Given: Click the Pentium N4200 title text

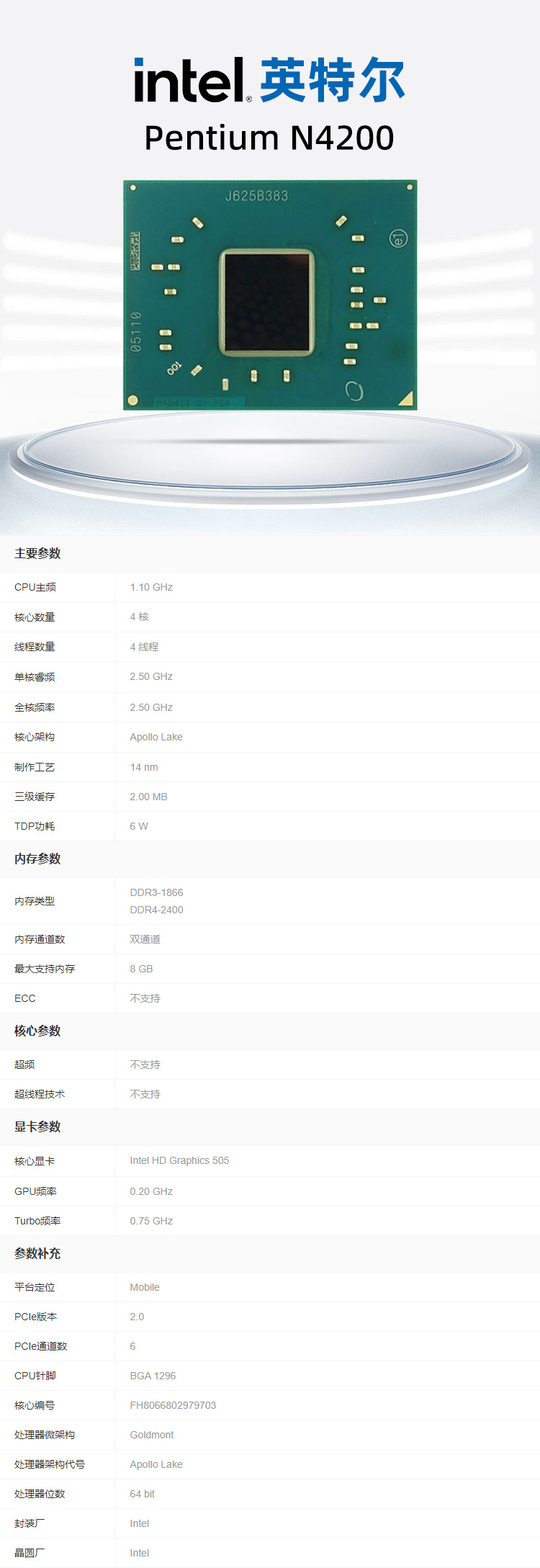Looking at the screenshot, I should click(x=269, y=138).
